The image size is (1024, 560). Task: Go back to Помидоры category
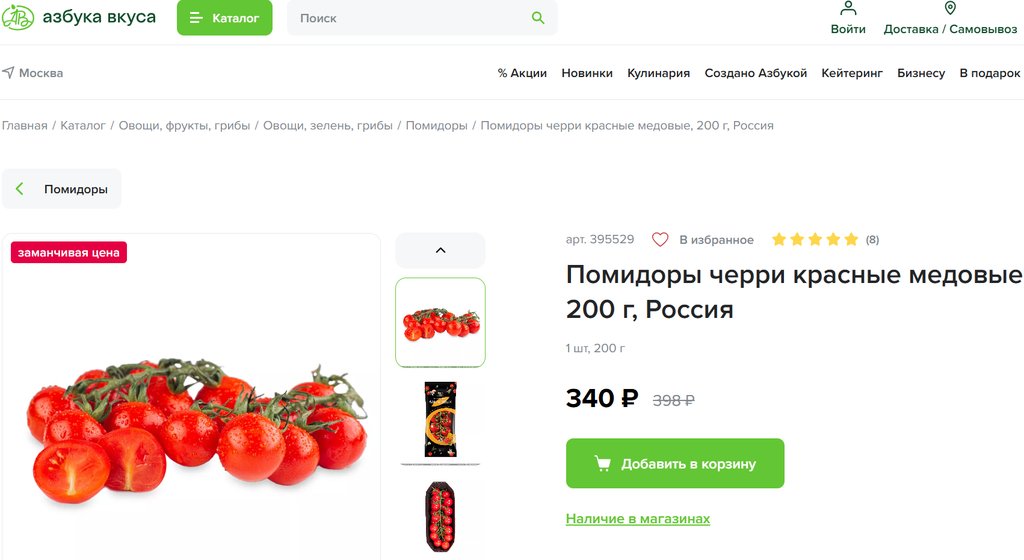point(61,189)
